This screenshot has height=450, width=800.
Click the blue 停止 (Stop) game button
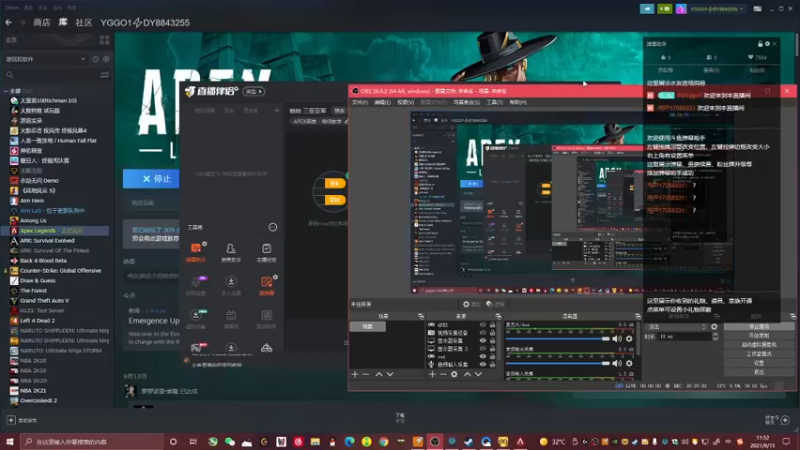click(x=152, y=179)
